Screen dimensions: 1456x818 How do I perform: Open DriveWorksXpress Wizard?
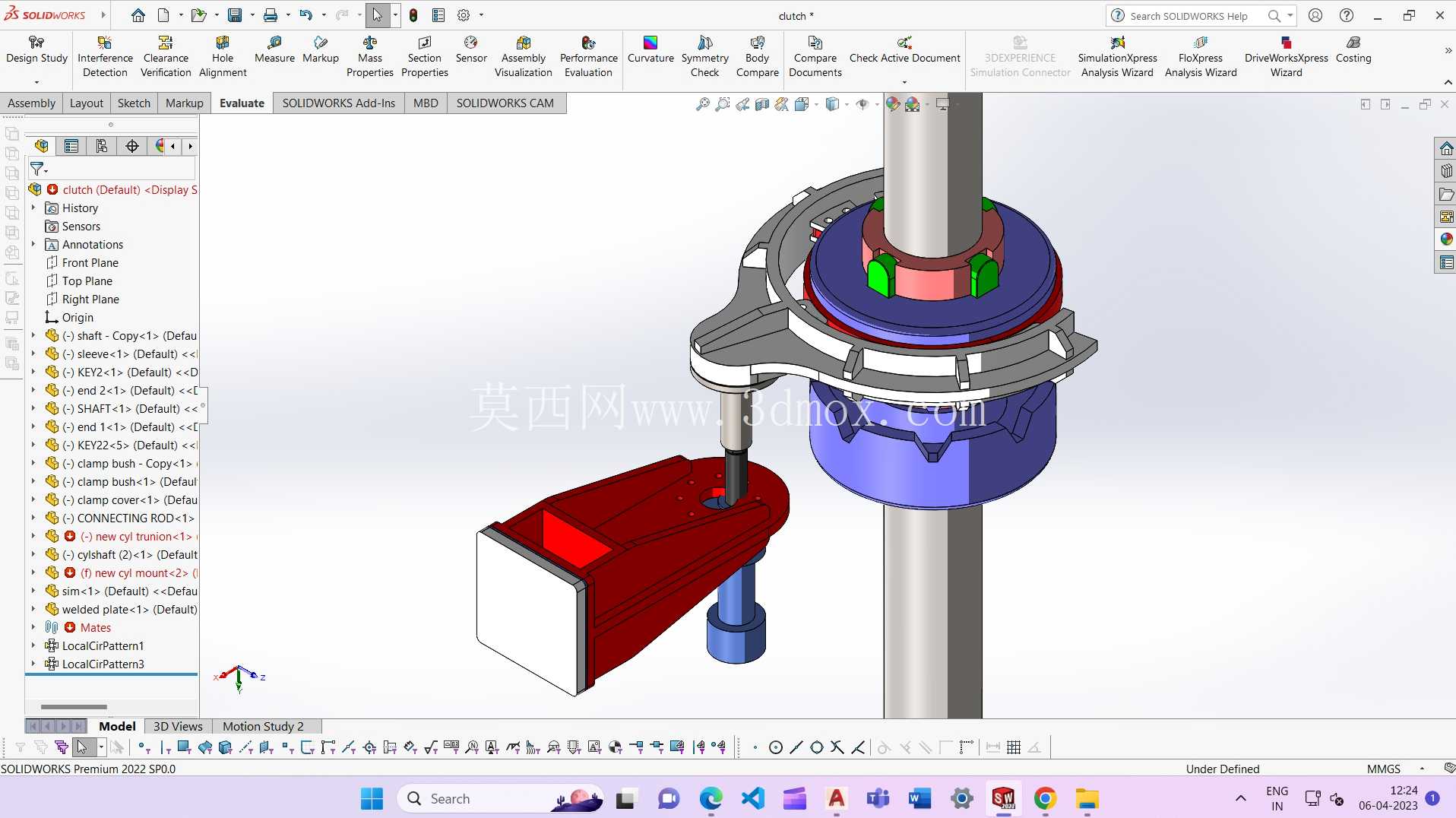pos(1286,57)
